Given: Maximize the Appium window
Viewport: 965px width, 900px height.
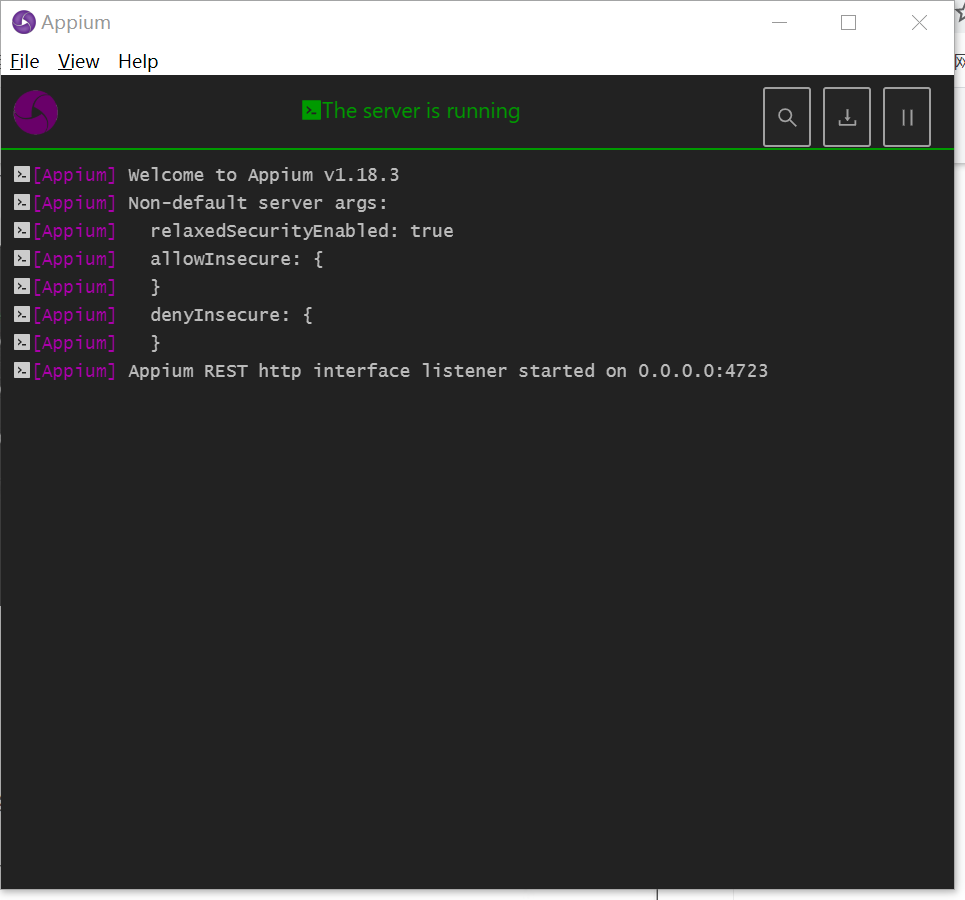Looking at the screenshot, I should [x=849, y=23].
